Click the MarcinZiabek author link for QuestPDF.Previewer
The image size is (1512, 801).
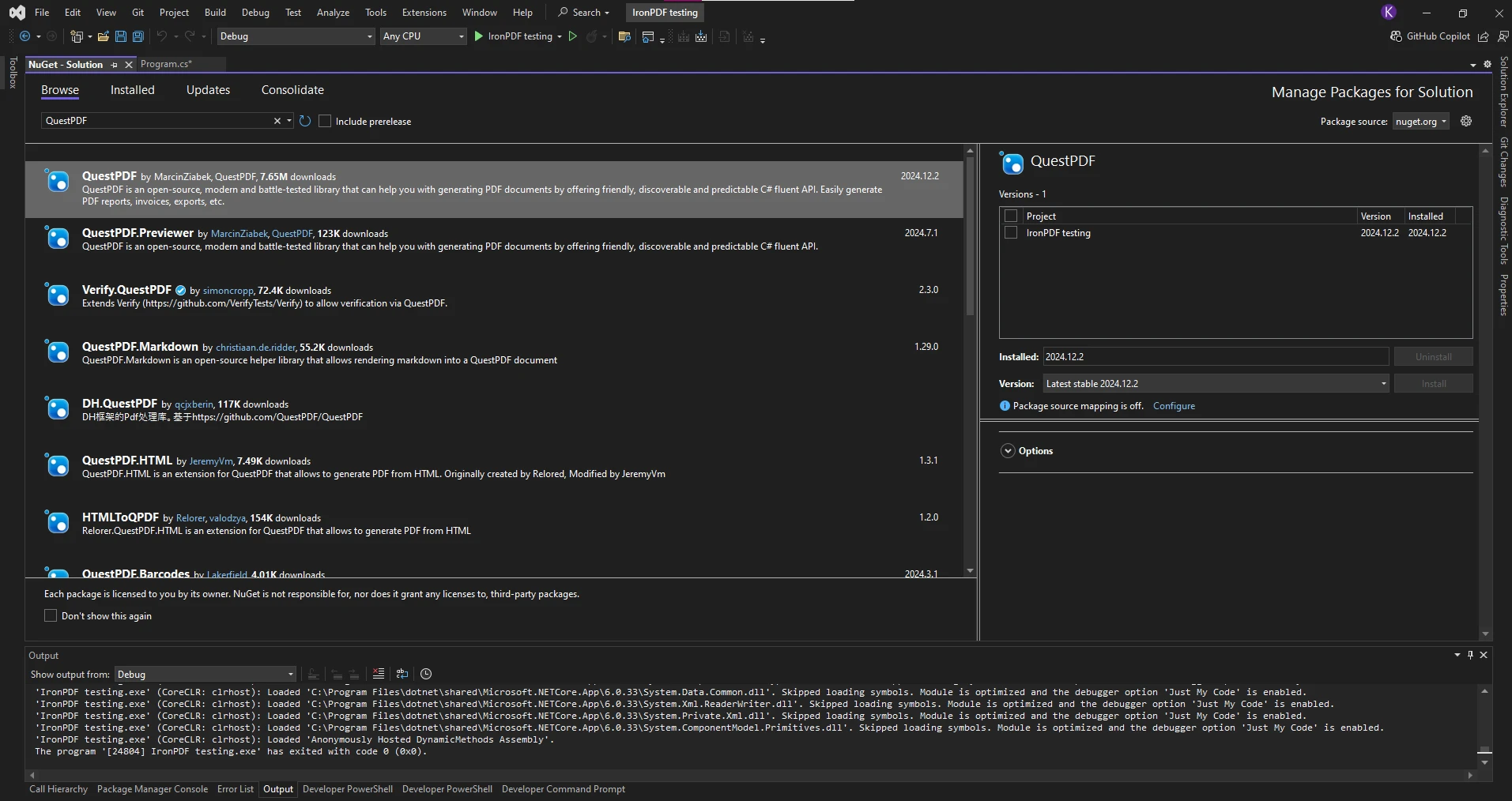tap(239, 234)
